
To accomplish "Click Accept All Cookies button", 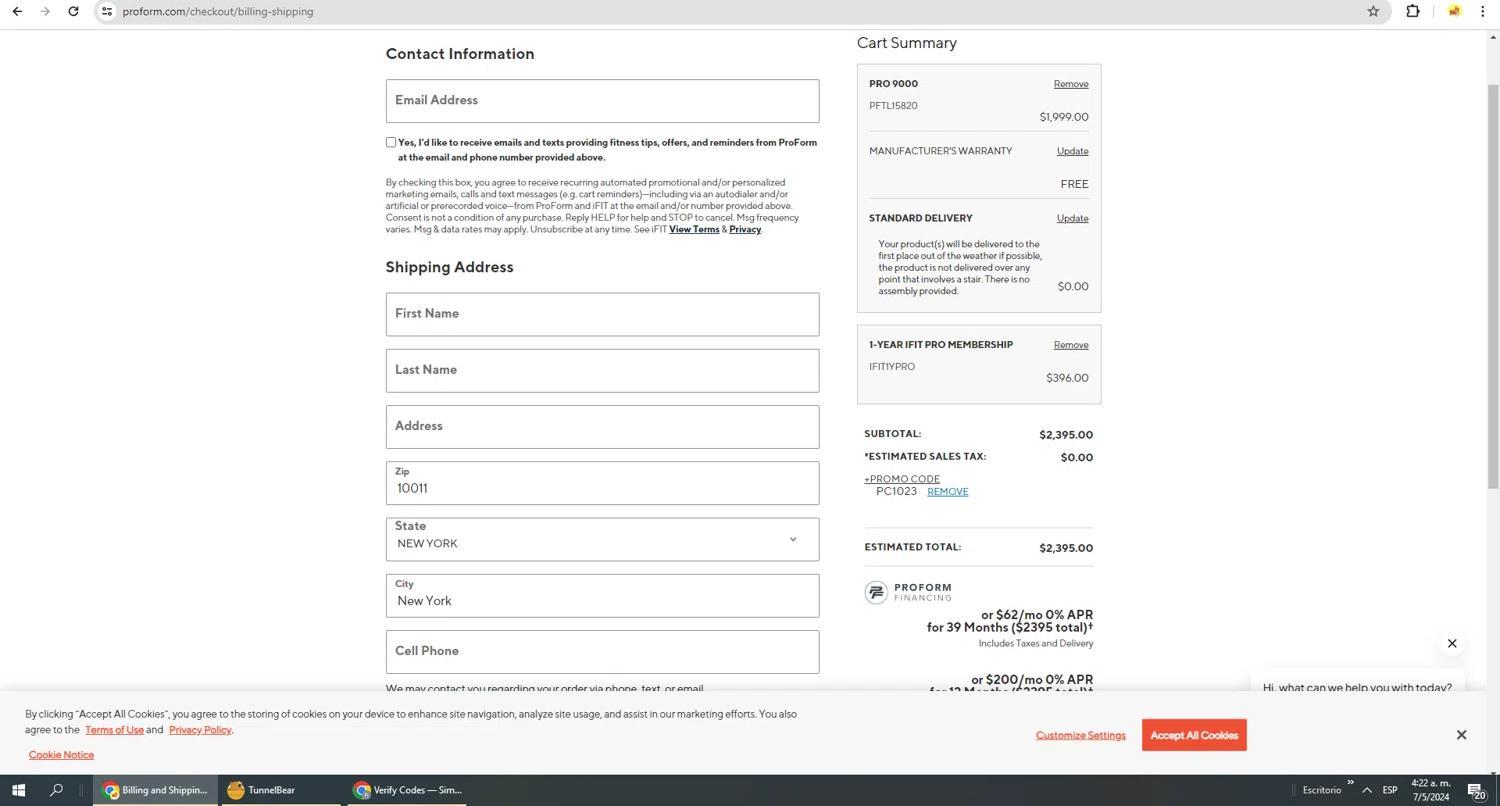I will pos(1194,735).
